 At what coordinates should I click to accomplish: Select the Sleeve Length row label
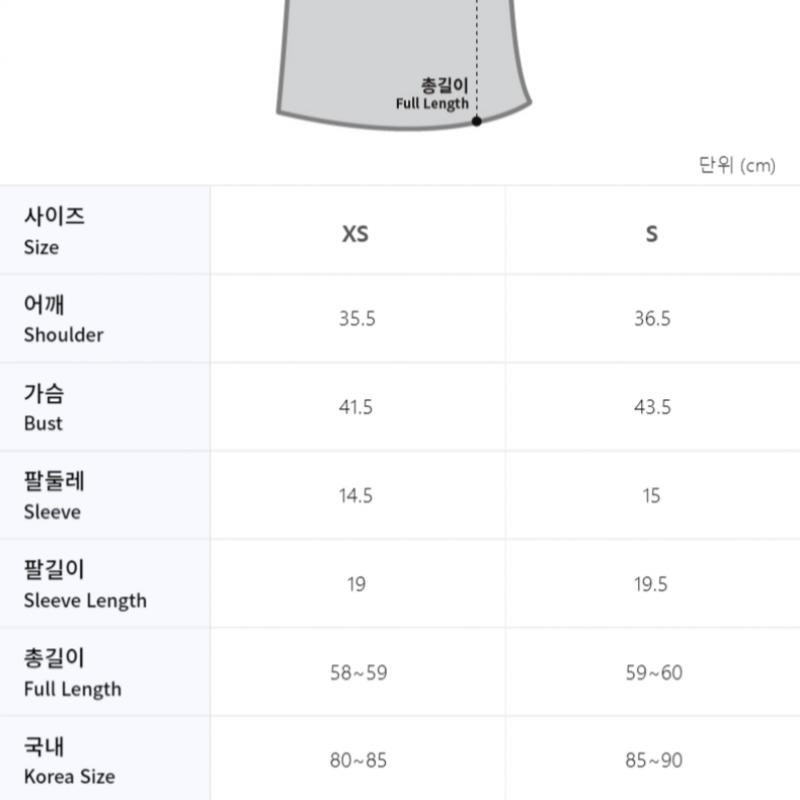pyautogui.click(x=85, y=585)
